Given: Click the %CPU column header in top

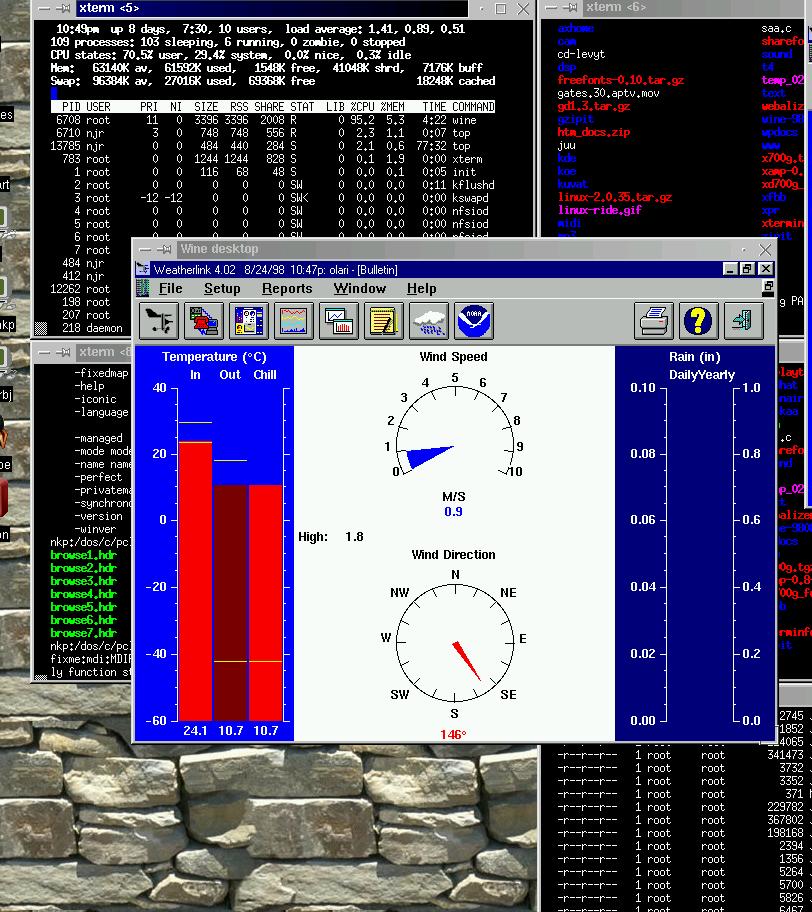Looking at the screenshot, I should click(x=362, y=107).
